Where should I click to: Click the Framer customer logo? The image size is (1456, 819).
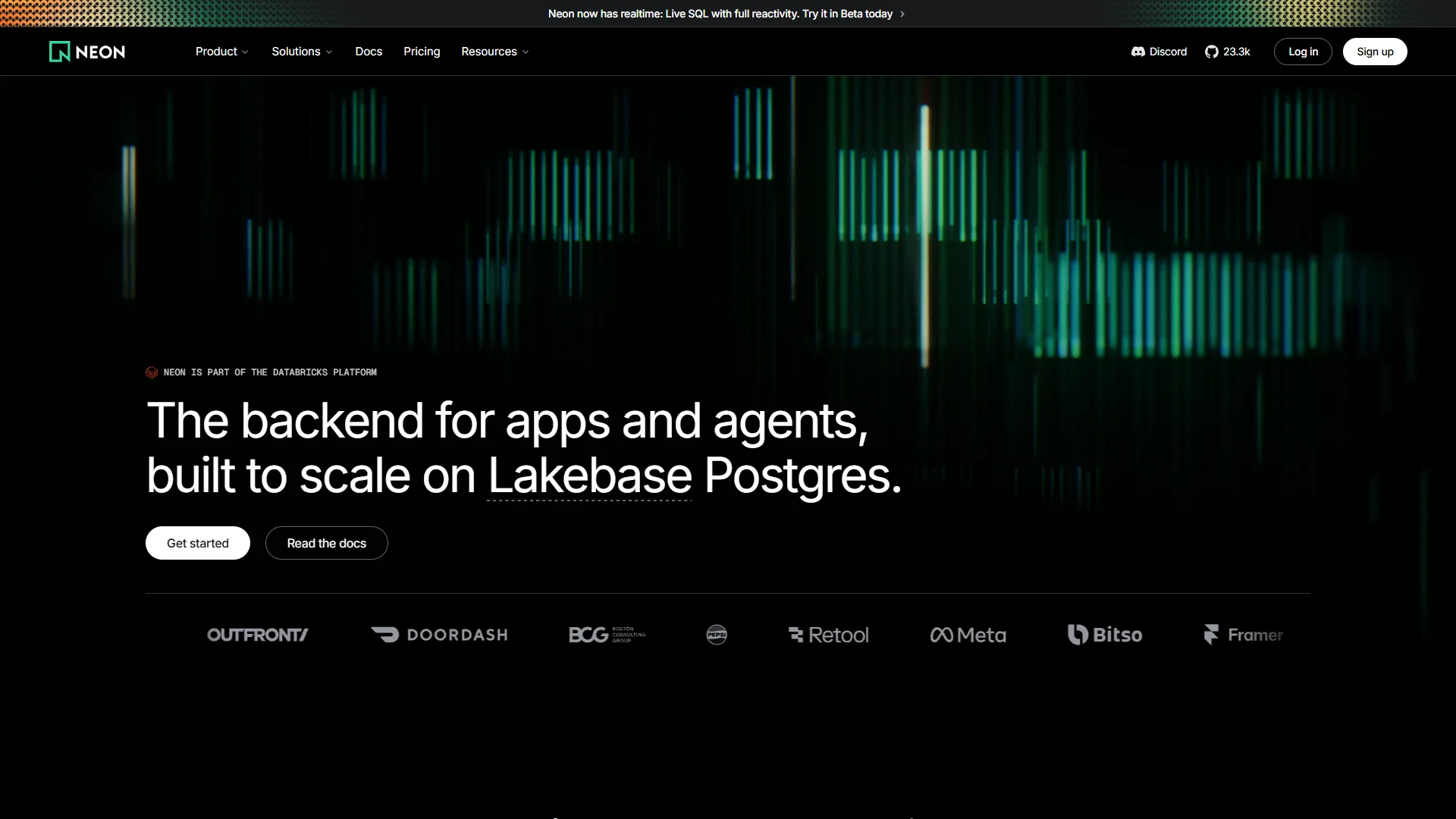[x=1244, y=635]
